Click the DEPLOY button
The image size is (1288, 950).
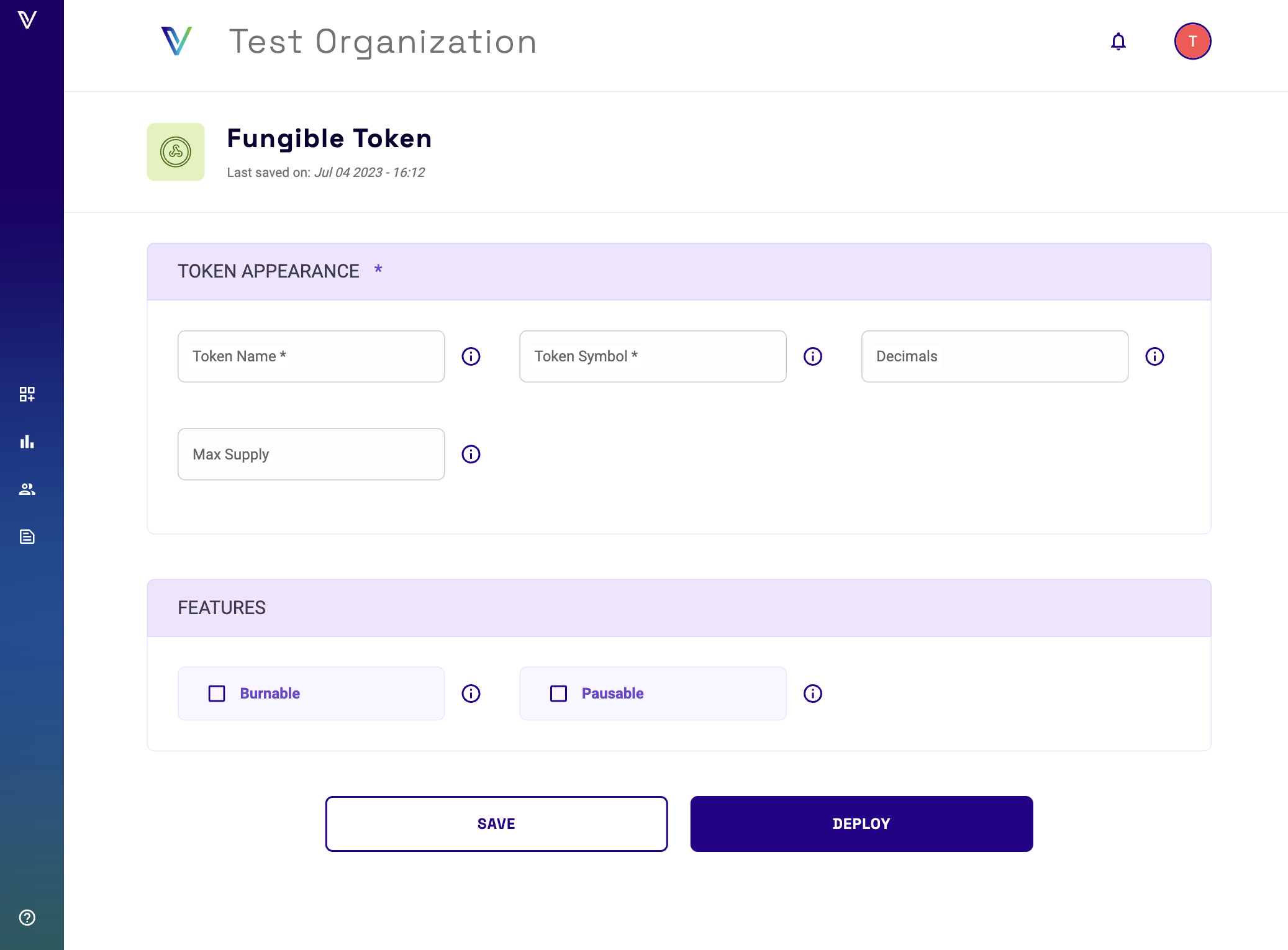861,824
